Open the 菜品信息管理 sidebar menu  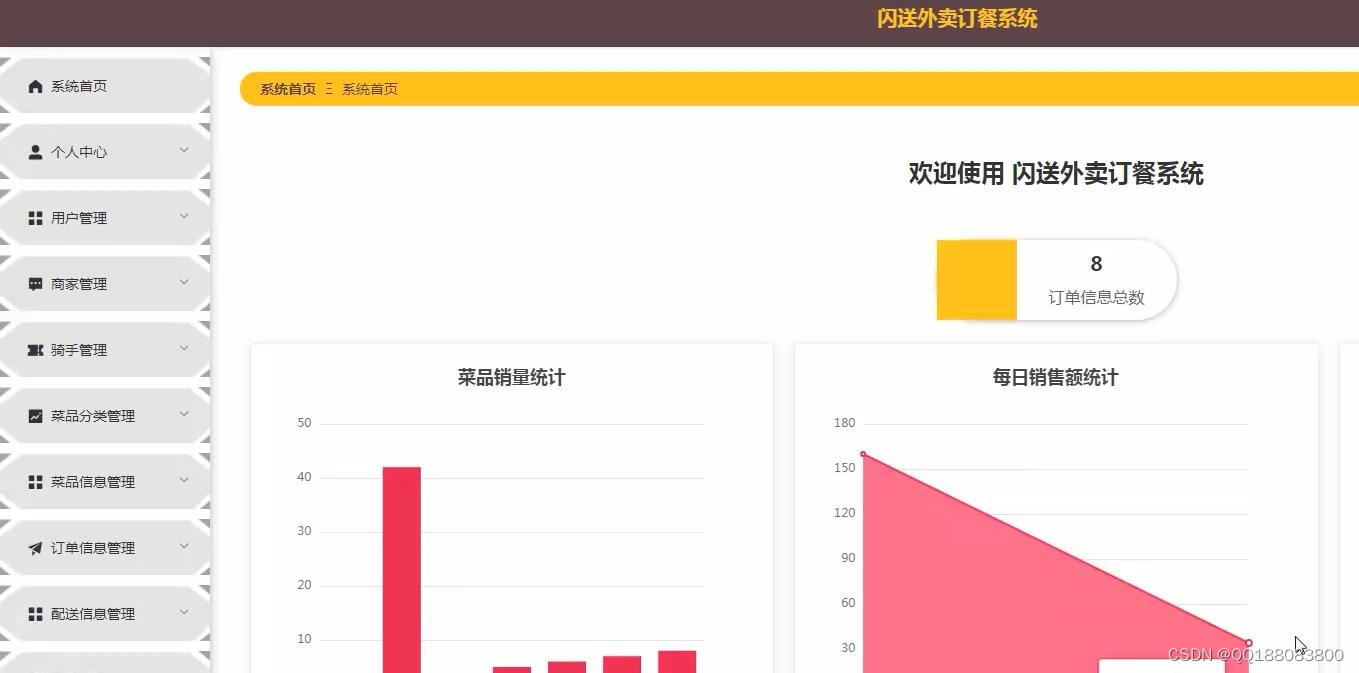(x=105, y=482)
